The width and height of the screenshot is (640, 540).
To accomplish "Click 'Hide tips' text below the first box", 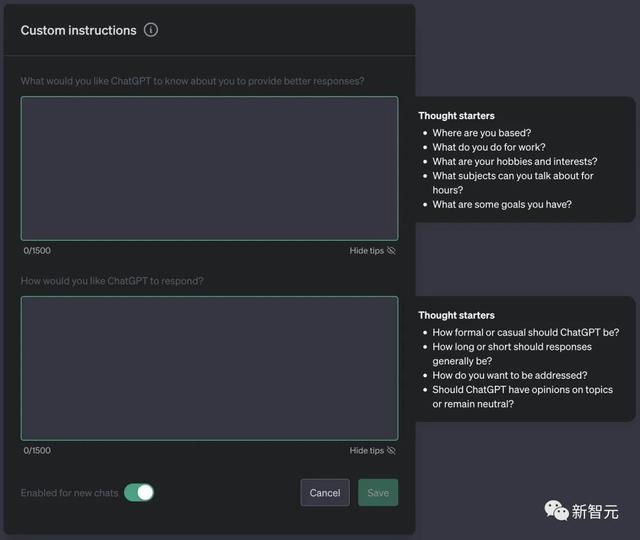I will (366, 251).
